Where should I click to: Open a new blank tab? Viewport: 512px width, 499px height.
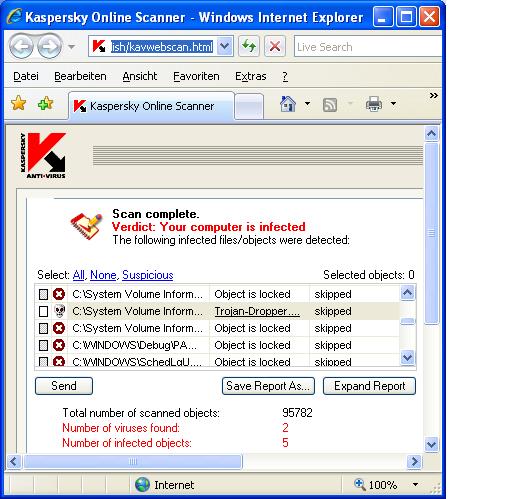click(x=249, y=107)
